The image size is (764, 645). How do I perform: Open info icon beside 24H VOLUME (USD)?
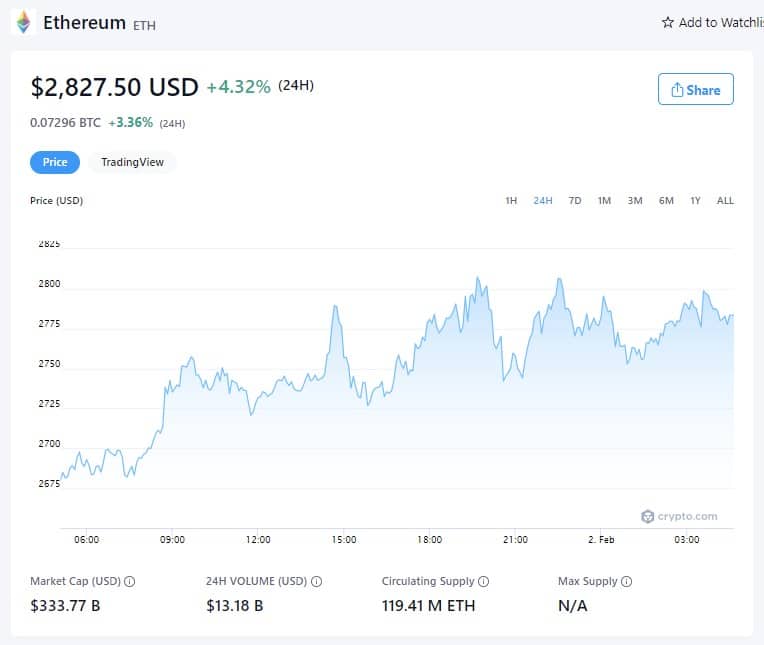316,581
